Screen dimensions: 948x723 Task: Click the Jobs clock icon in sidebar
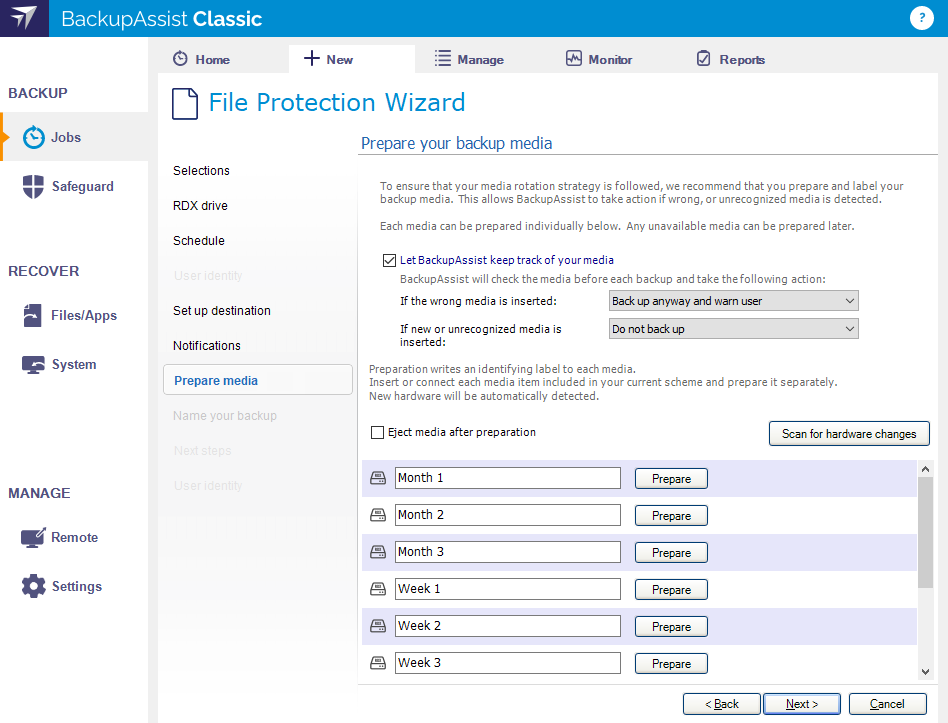34,138
